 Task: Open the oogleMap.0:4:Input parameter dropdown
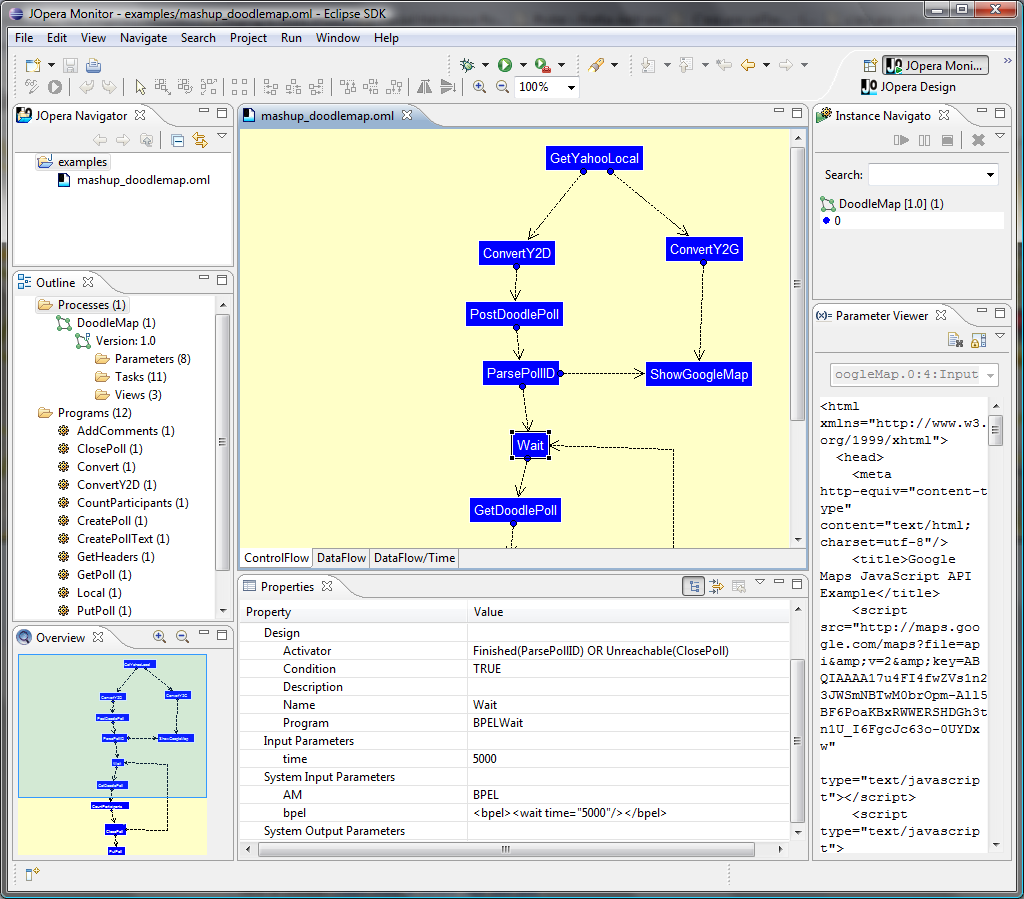click(x=990, y=375)
